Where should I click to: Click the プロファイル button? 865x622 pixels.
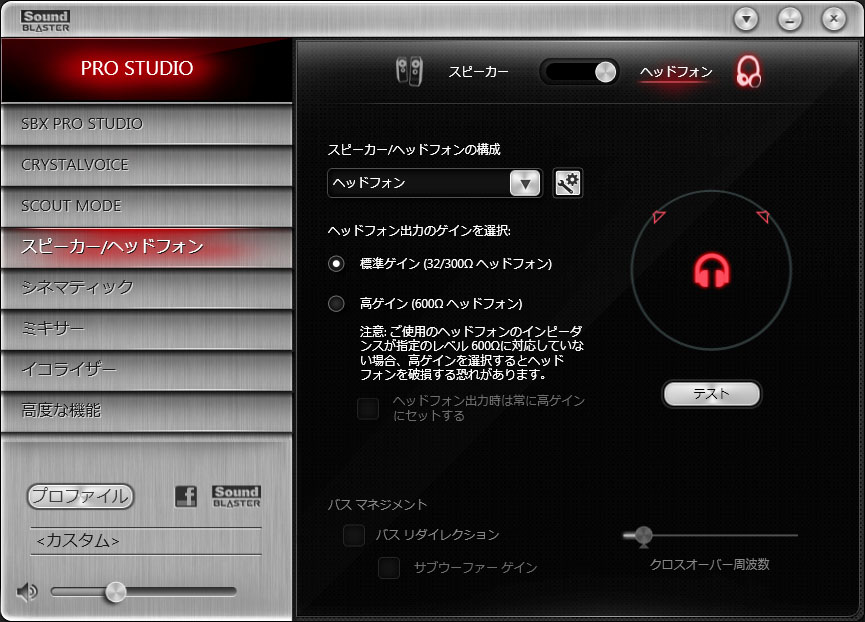[80, 496]
